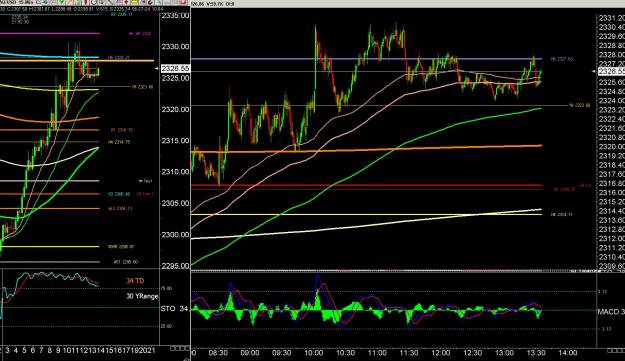Click the small scale squares under right chart
The height and width of the screenshot is (361, 625).
pyautogui.click(x=615, y=350)
